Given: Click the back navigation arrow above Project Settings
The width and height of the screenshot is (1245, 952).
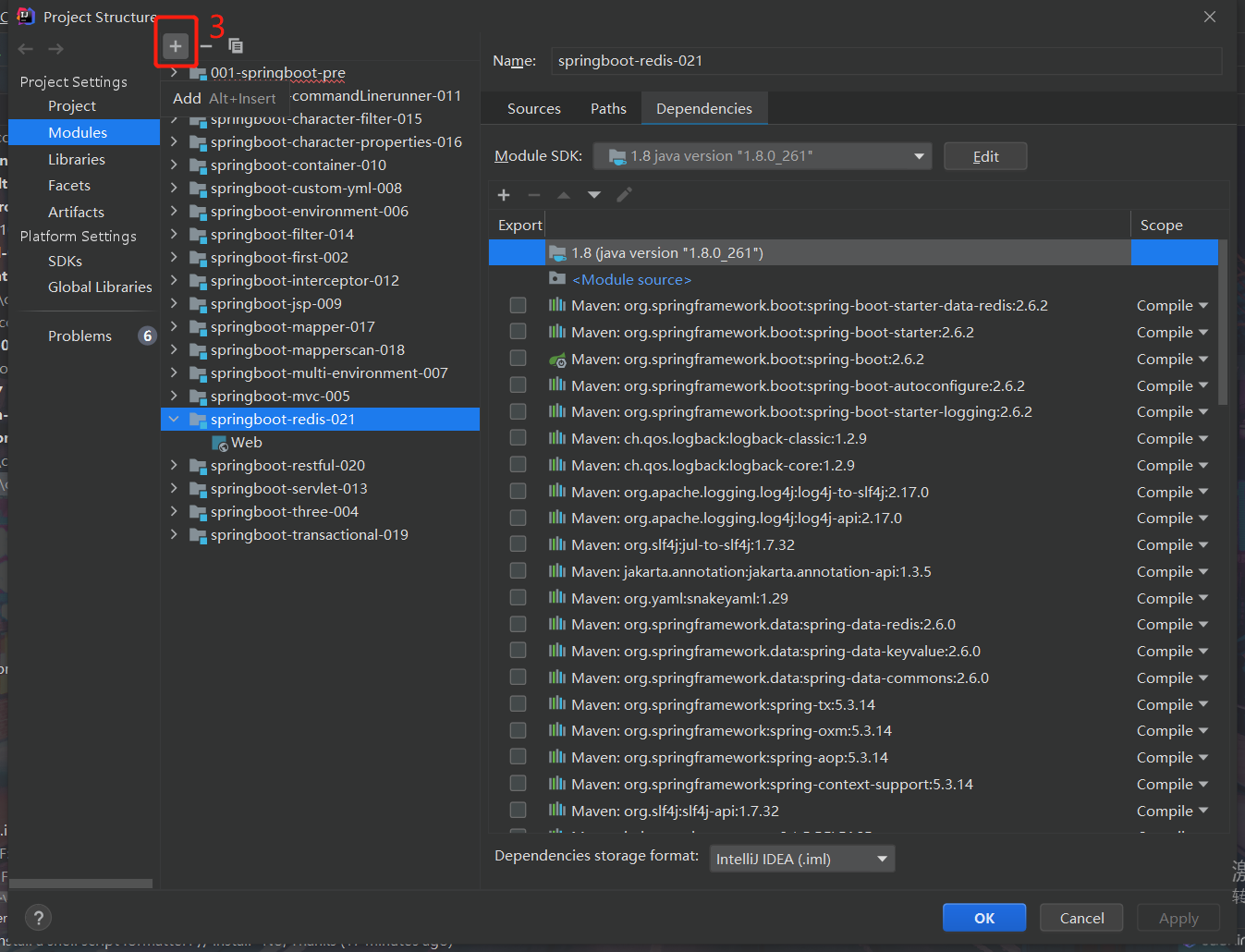Looking at the screenshot, I should [25, 48].
